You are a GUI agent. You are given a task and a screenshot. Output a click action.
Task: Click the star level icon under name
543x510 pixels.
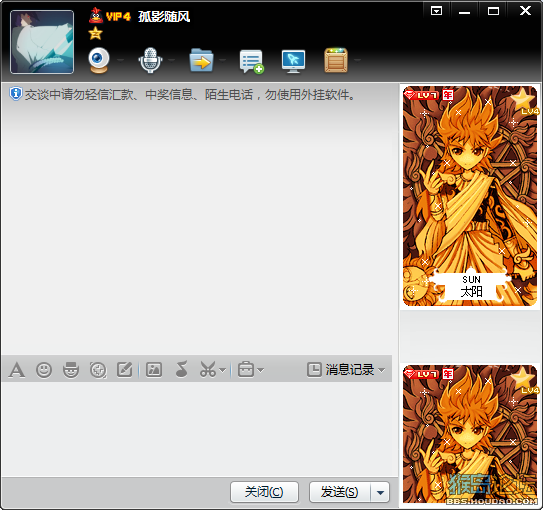pyautogui.click(x=95, y=33)
